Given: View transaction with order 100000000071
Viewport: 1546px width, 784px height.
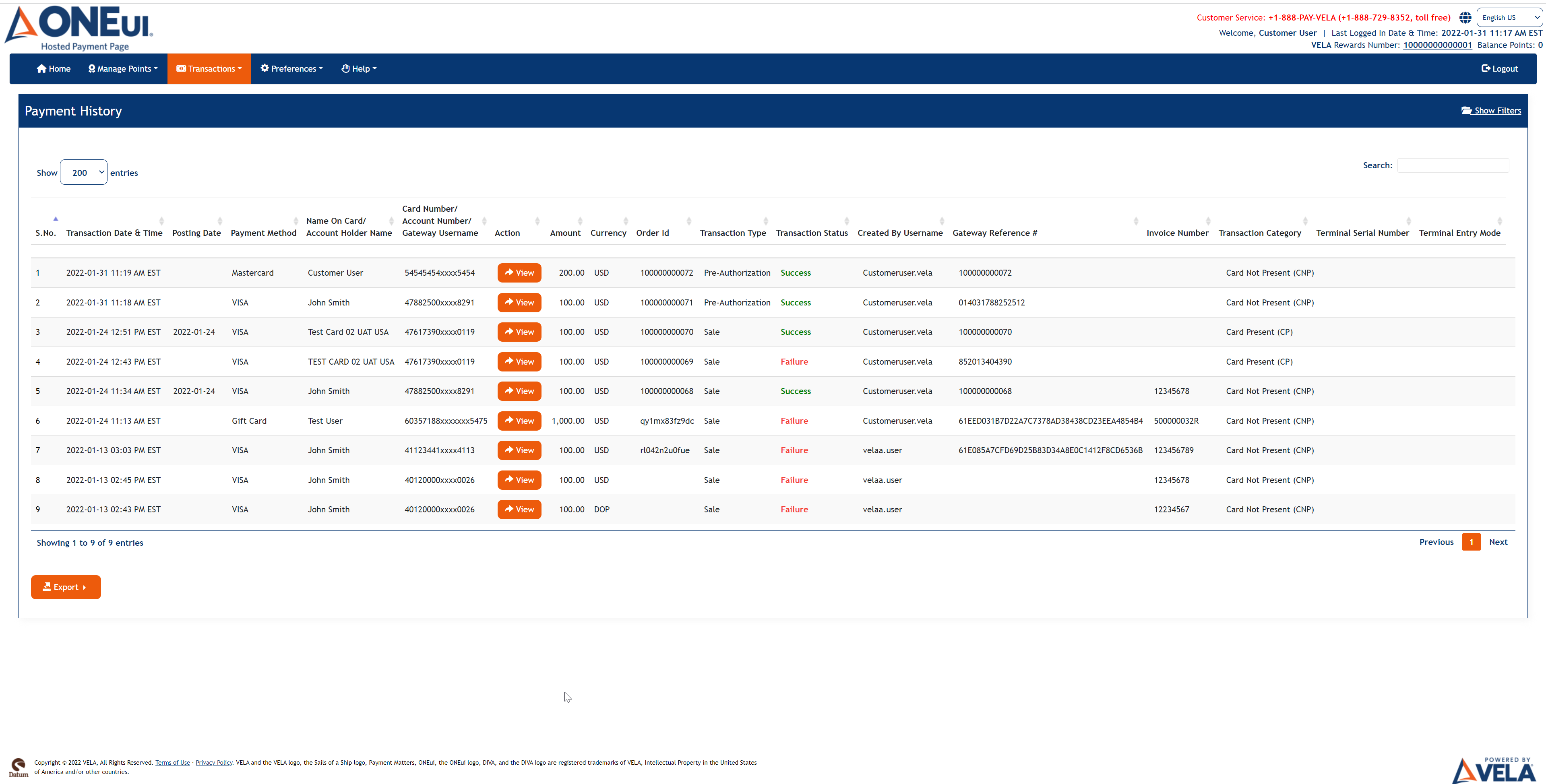Looking at the screenshot, I should click(519, 302).
